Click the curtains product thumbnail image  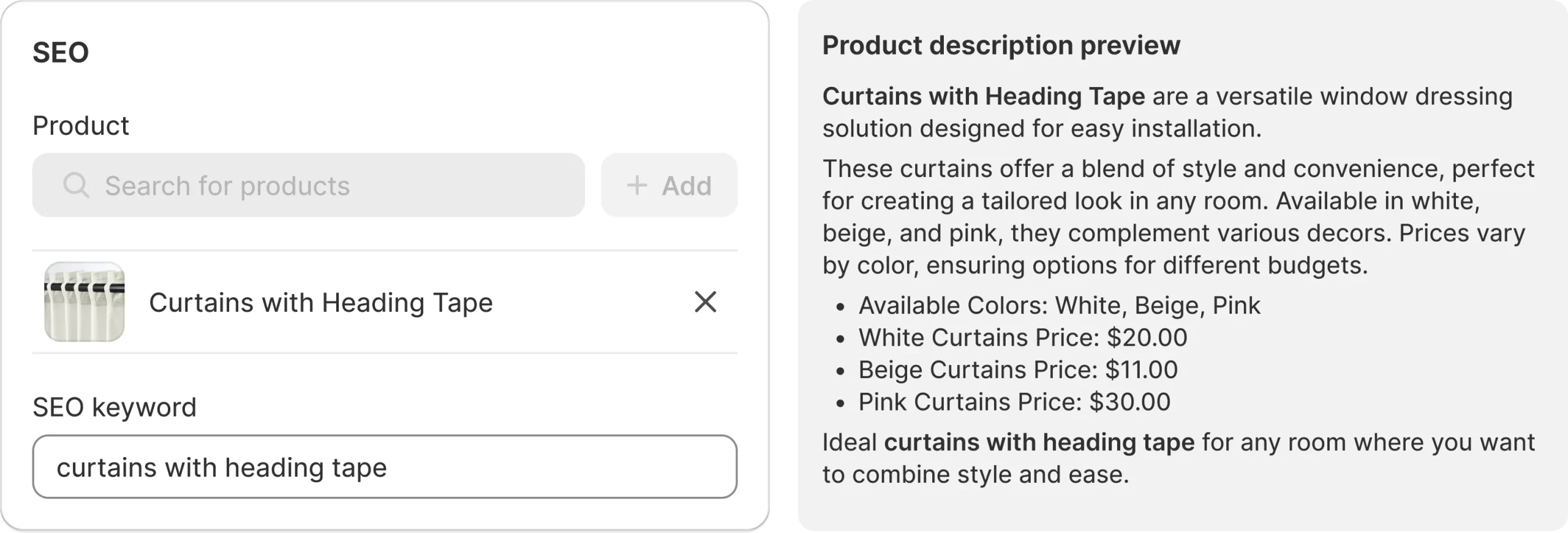85,301
